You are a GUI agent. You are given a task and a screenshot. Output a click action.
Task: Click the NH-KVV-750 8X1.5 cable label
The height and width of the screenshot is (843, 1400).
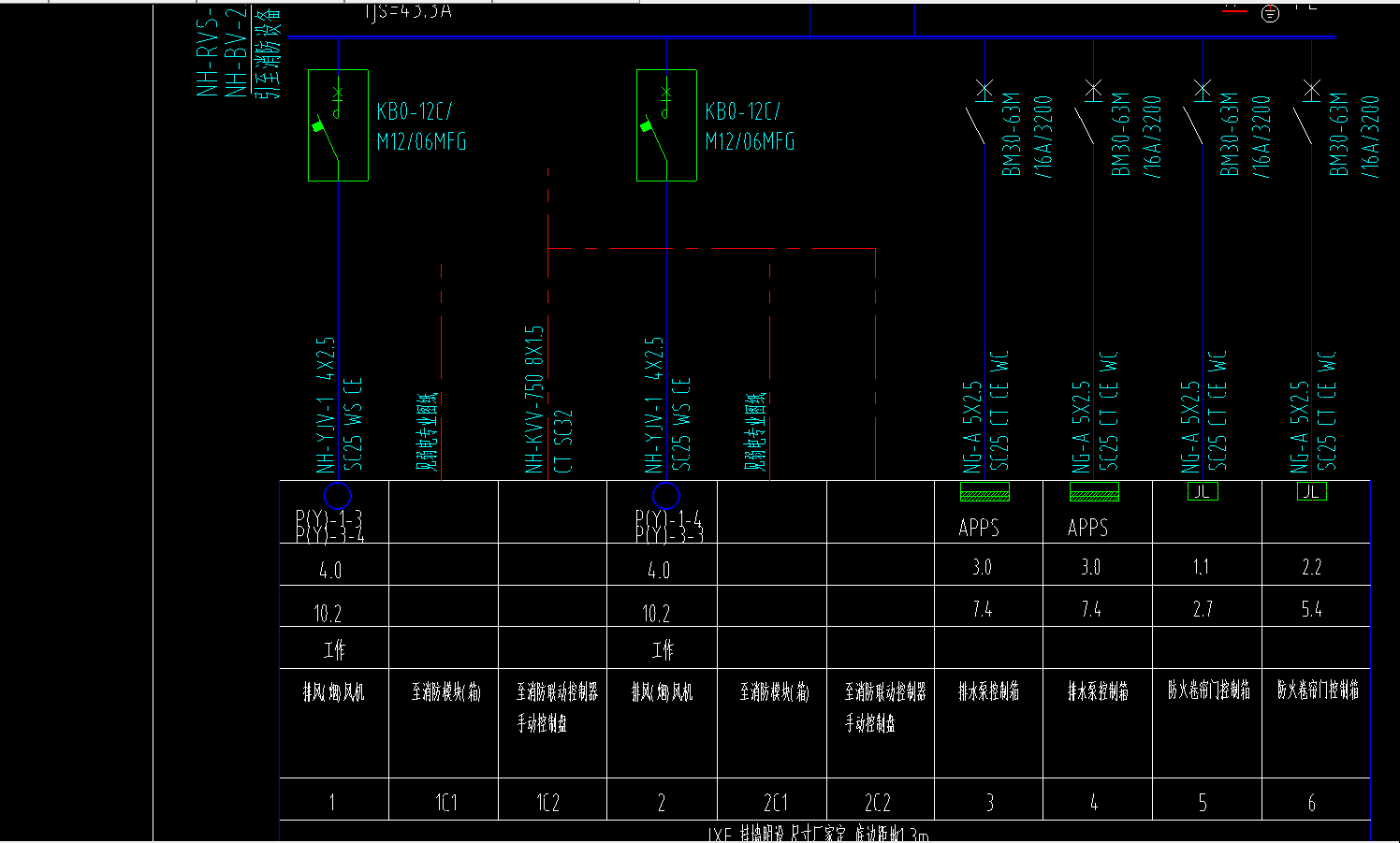click(533, 400)
